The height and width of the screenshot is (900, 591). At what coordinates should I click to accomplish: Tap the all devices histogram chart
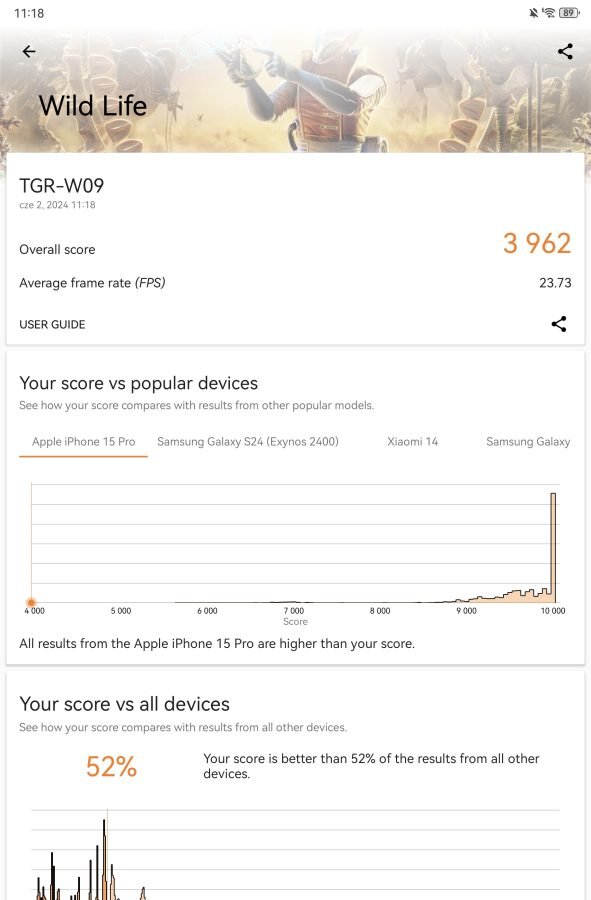[x=296, y=854]
